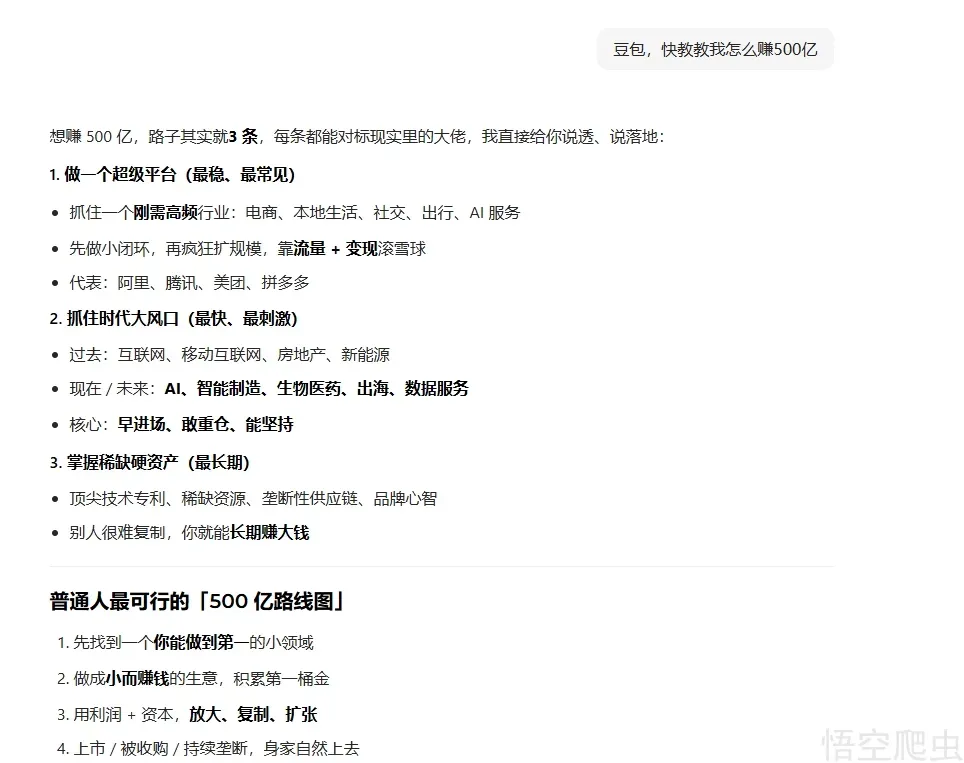This screenshot has width=964, height=763.
Task: Click heading "2. 抓住时代大风口"
Action: (173, 319)
